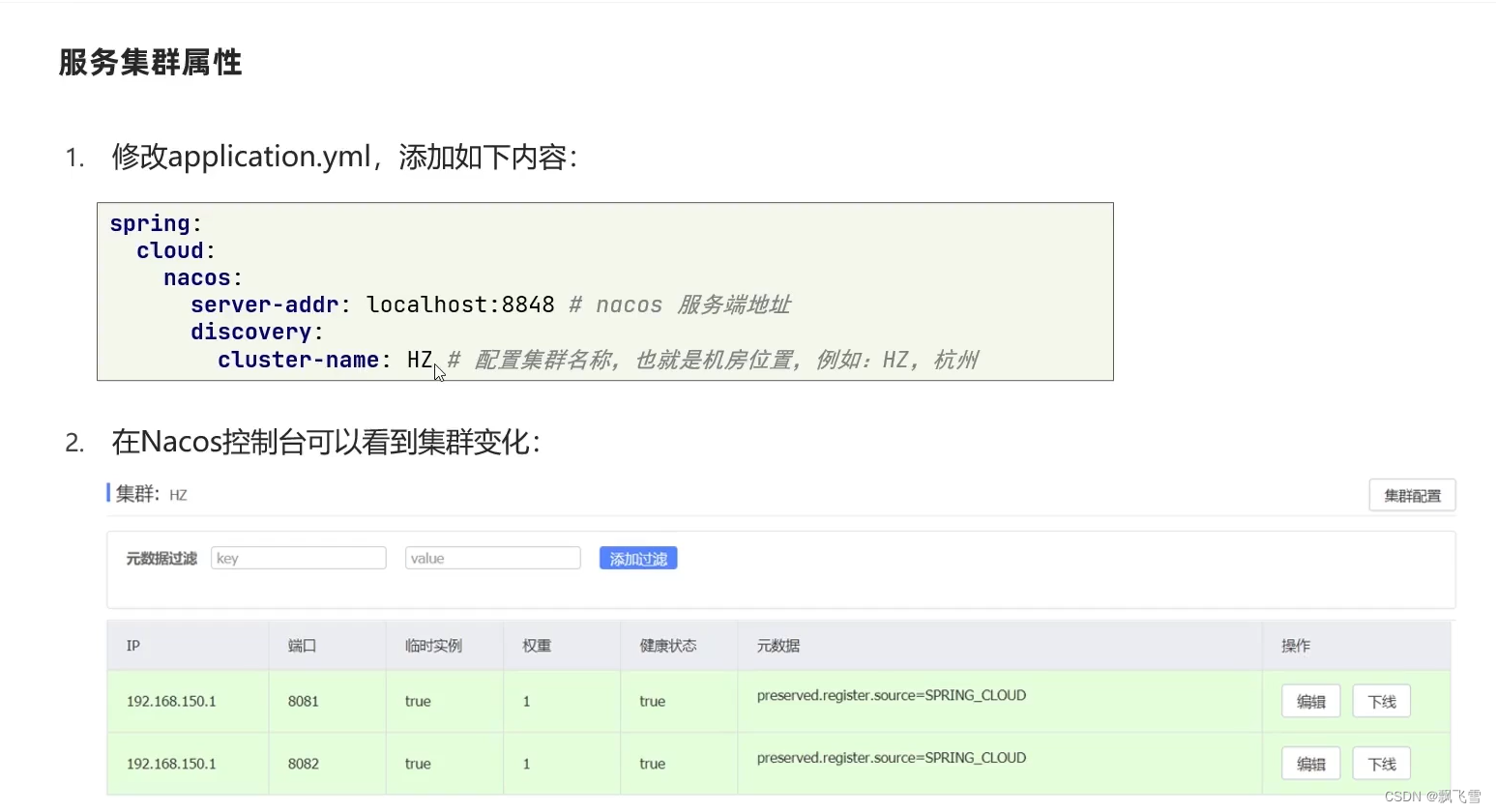Viewport: 1496px width, 812px height.
Task: Click the 元数据过滤 label
Action: pyautogui.click(x=161, y=559)
